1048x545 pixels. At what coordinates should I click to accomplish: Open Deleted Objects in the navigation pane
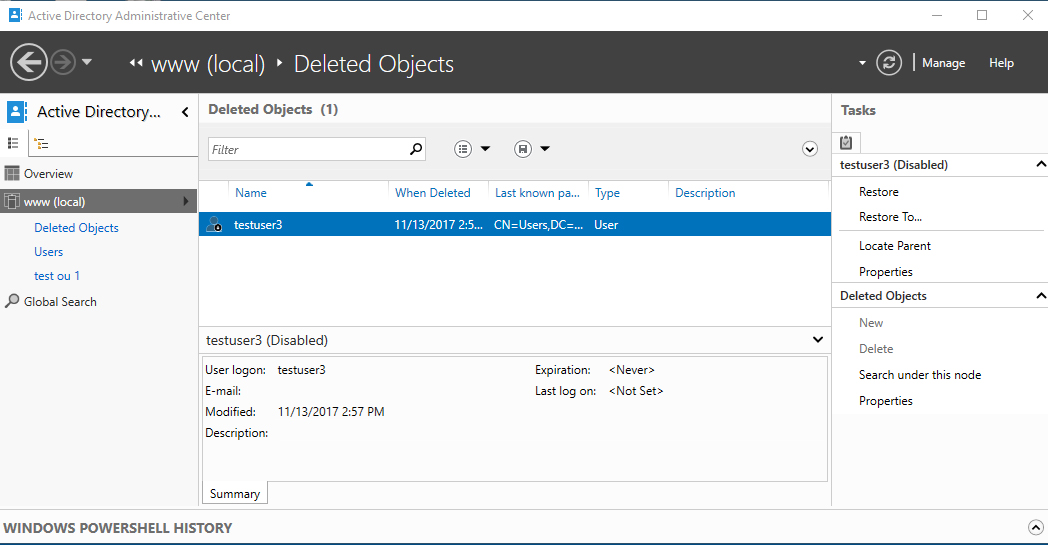point(76,228)
